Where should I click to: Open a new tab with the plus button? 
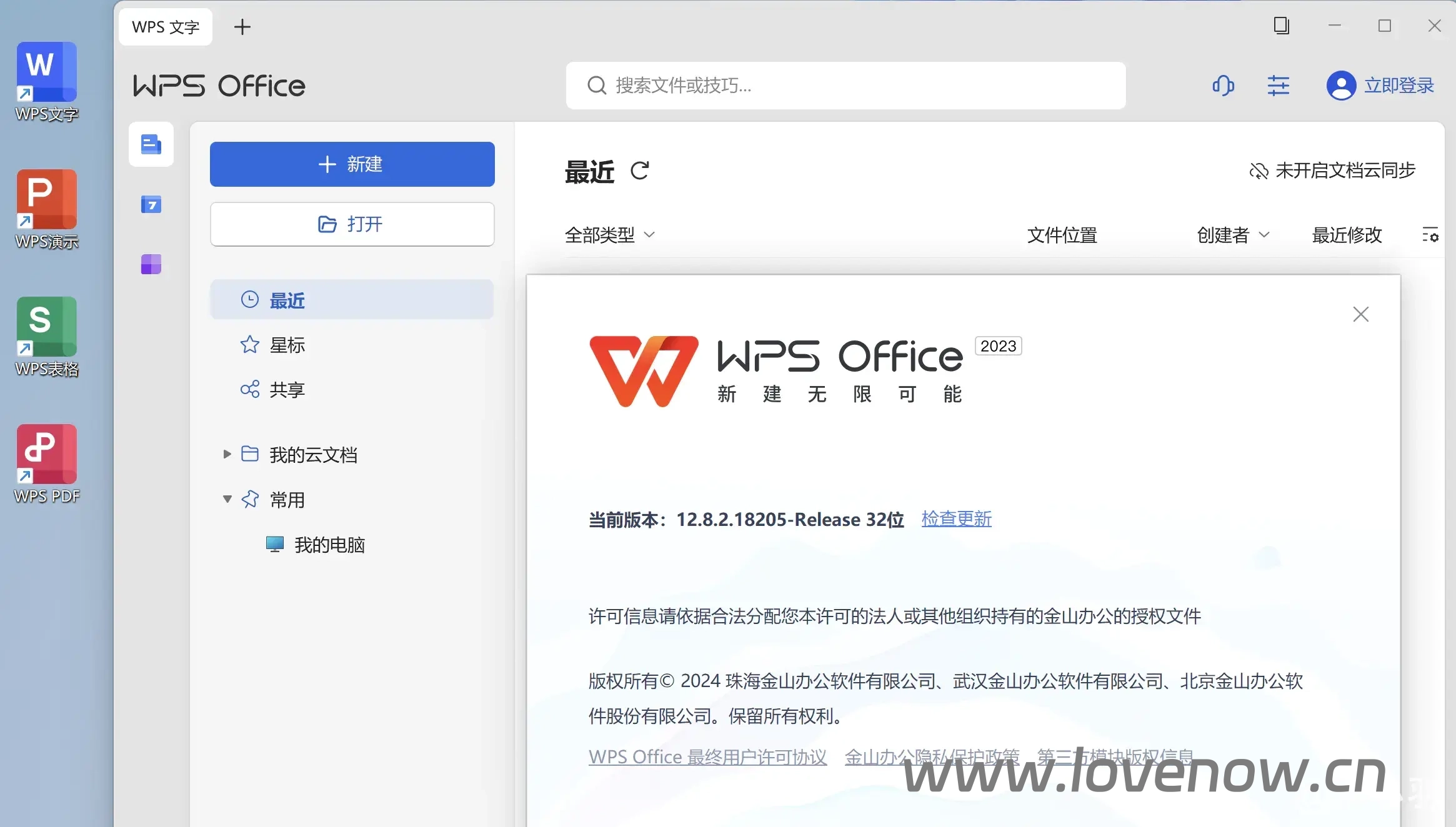point(242,26)
